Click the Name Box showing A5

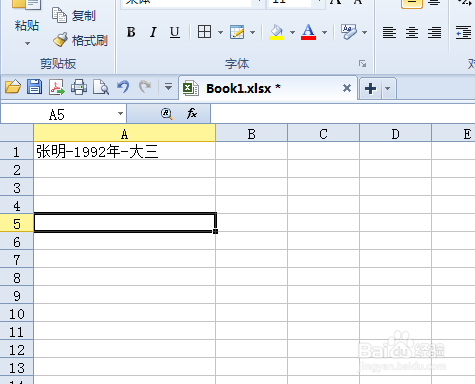coord(57,114)
